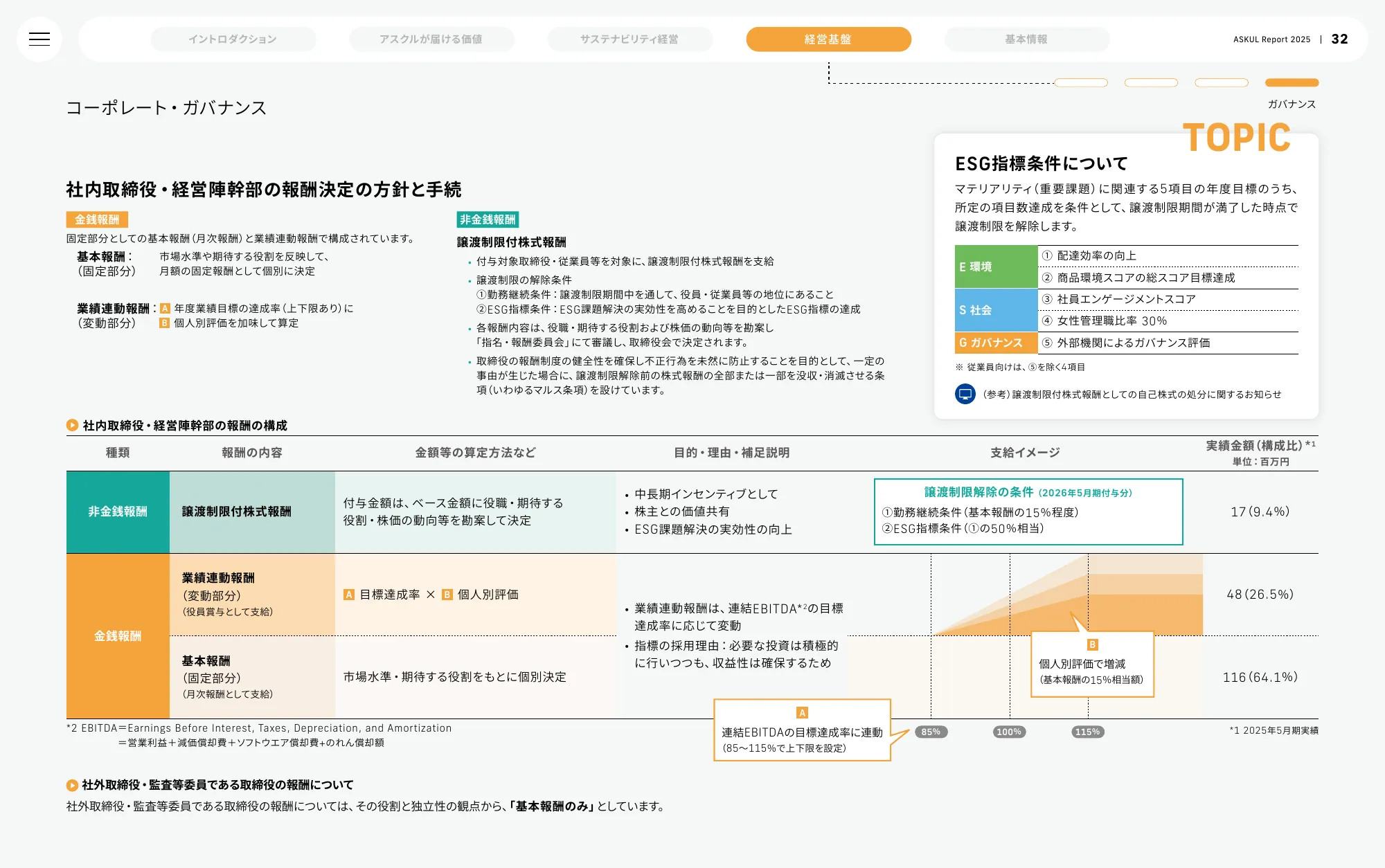The height and width of the screenshot is (868, 1385).
Task: Click ESG item ① 配達効率の向上
Action: coord(1089,255)
